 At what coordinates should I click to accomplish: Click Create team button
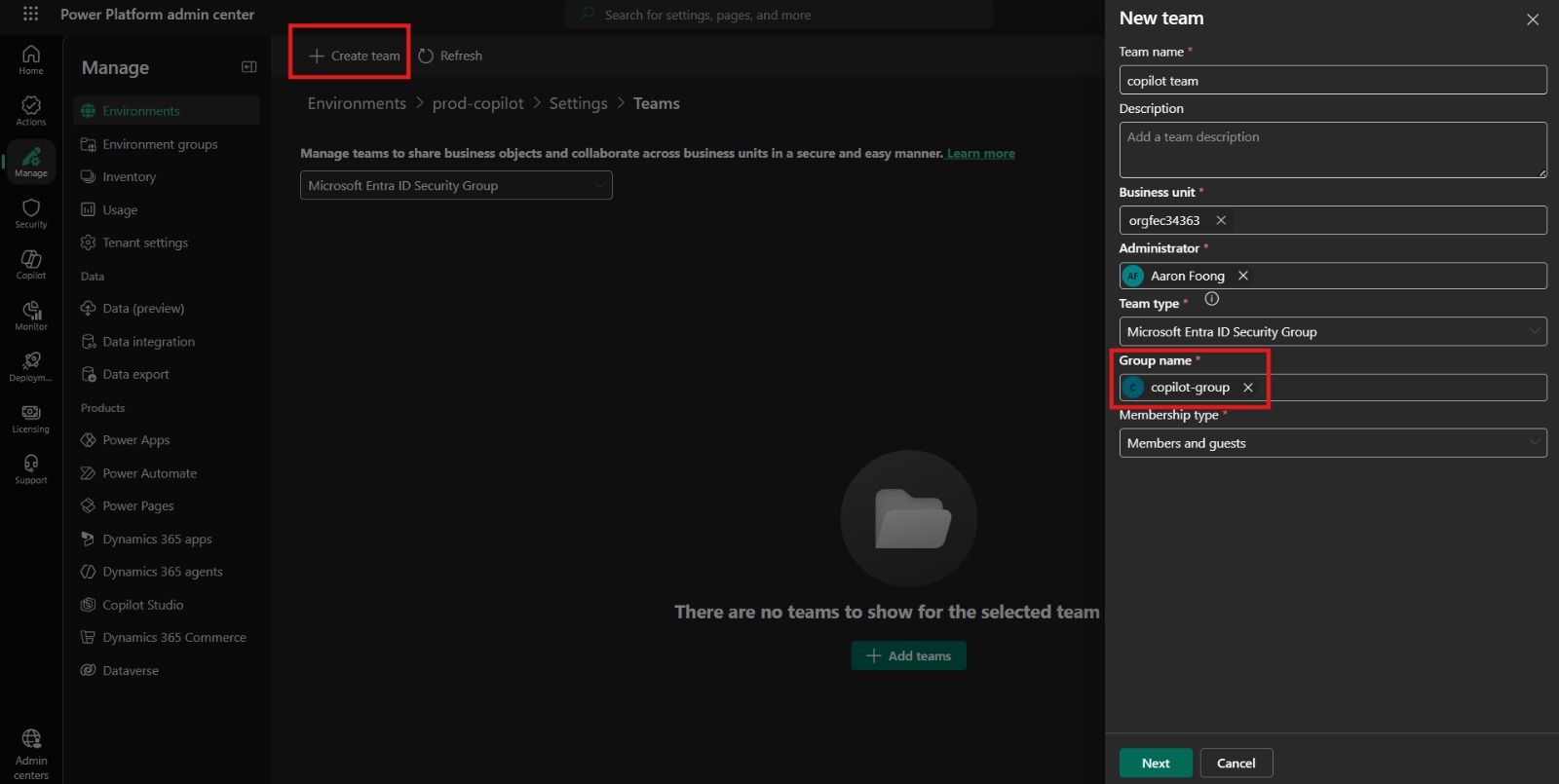pos(354,56)
